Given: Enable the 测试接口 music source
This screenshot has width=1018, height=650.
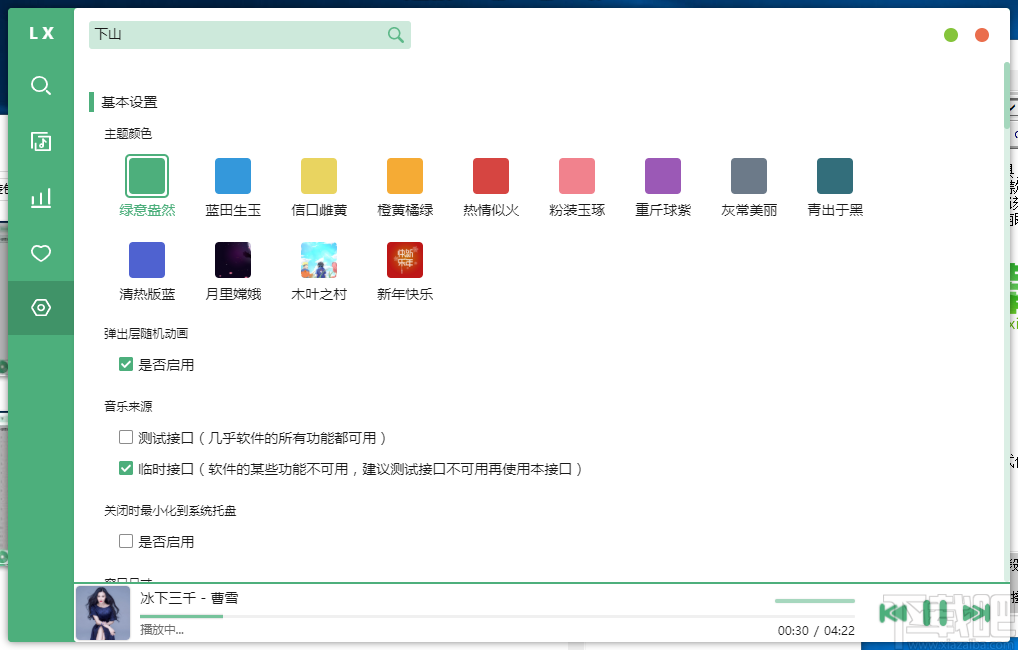Looking at the screenshot, I should click(126, 436).
